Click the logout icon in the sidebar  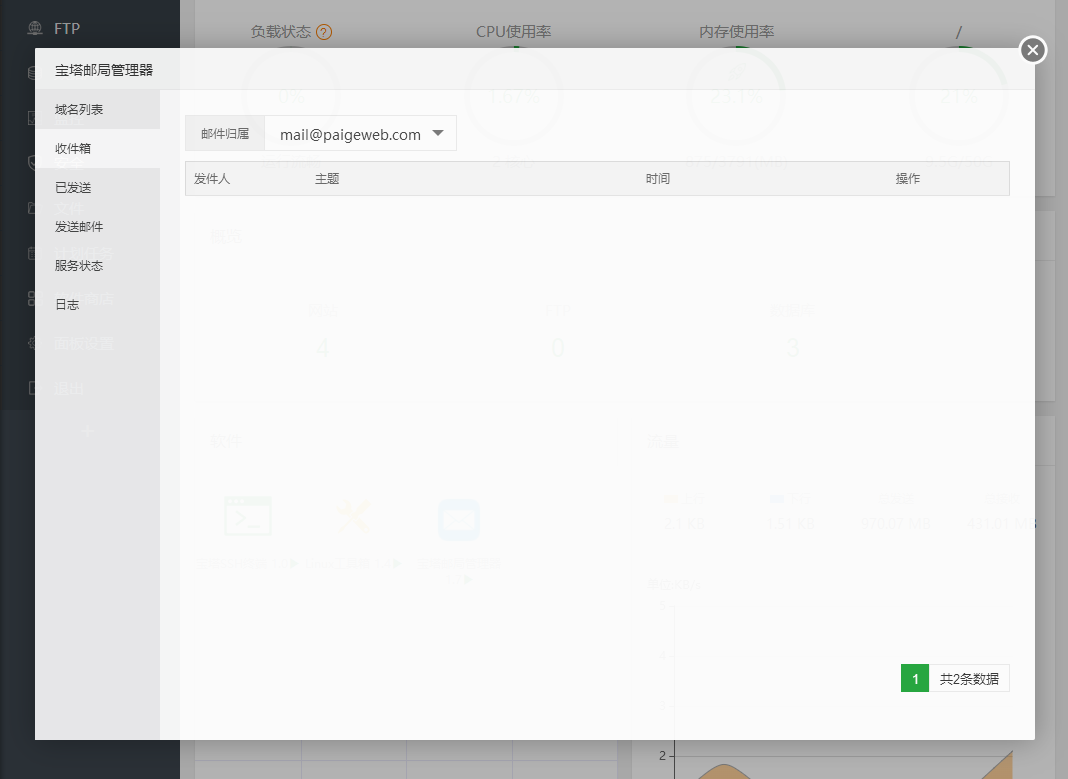coord(35,388)
